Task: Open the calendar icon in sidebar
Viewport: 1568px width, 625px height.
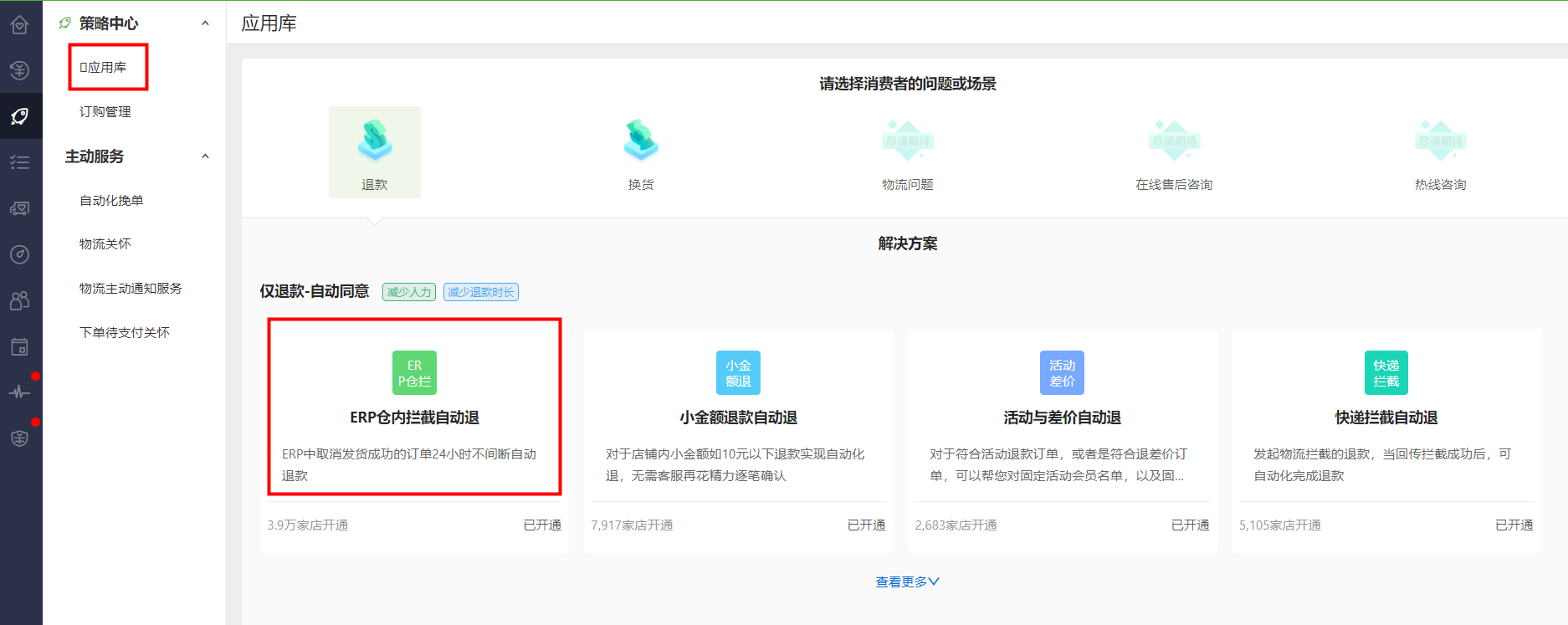Action: (x=20, y=346)
